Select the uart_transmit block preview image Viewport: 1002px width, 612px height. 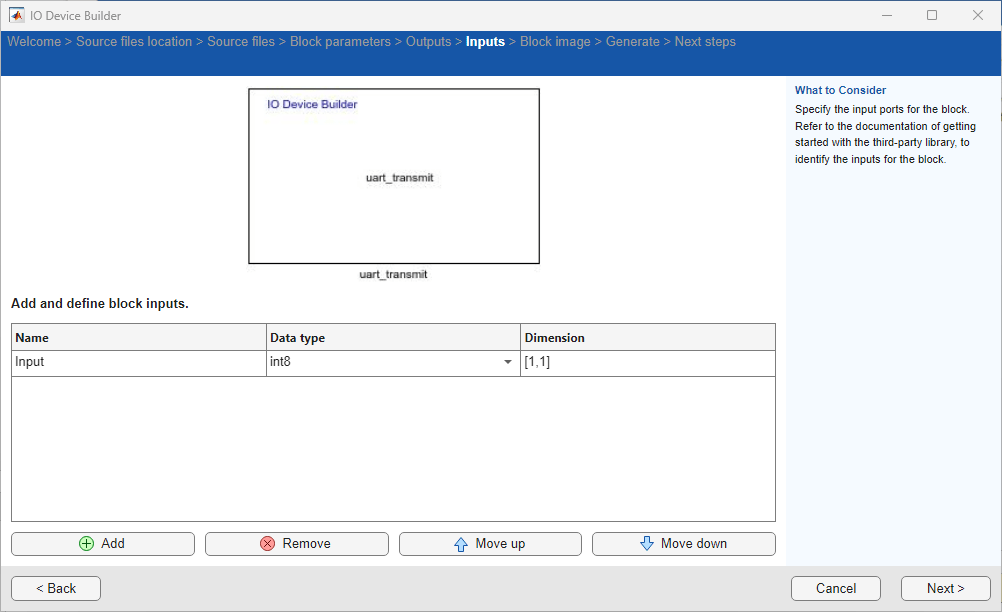(393, 176)
